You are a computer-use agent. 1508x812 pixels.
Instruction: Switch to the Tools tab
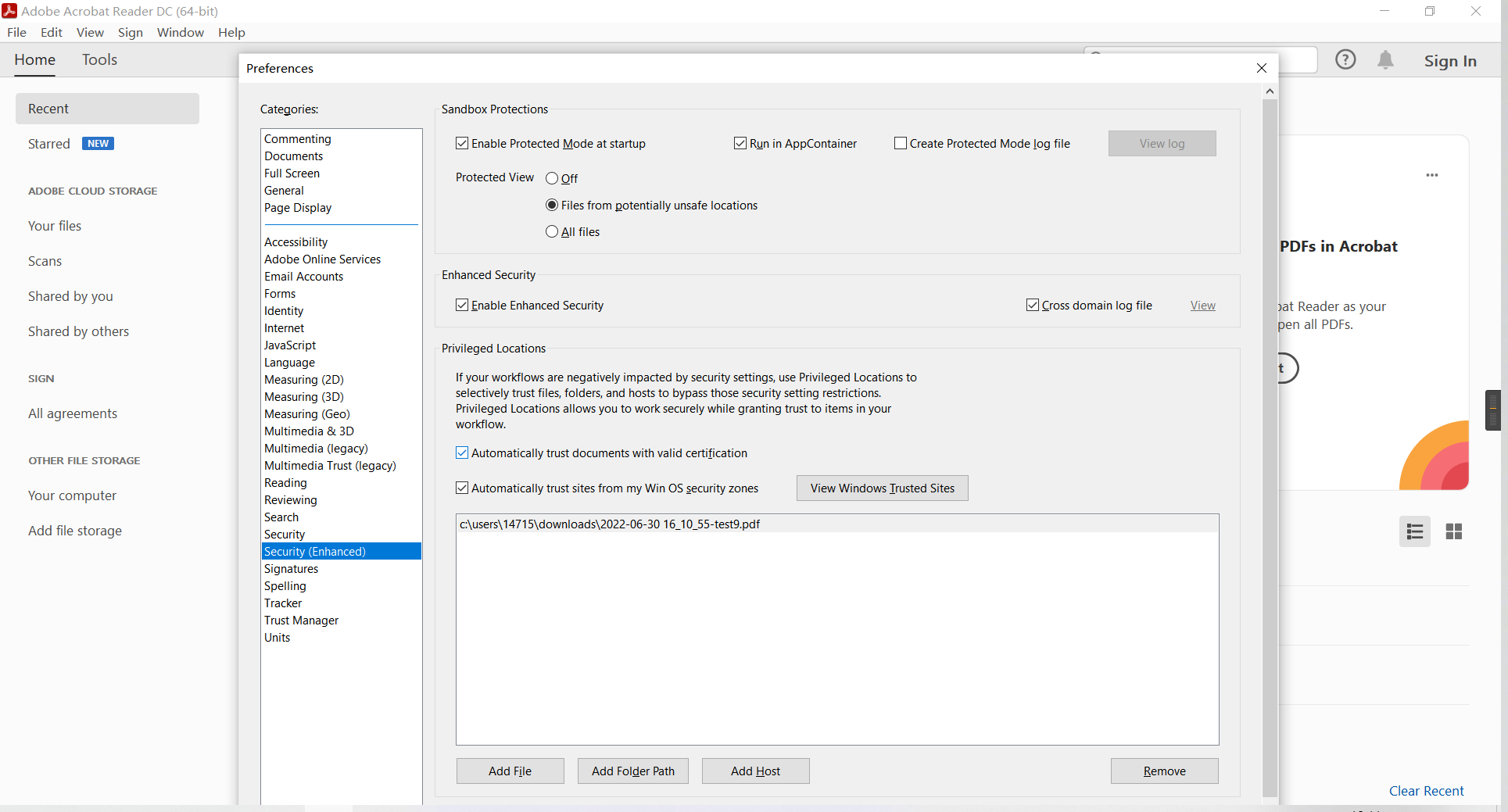99,59
